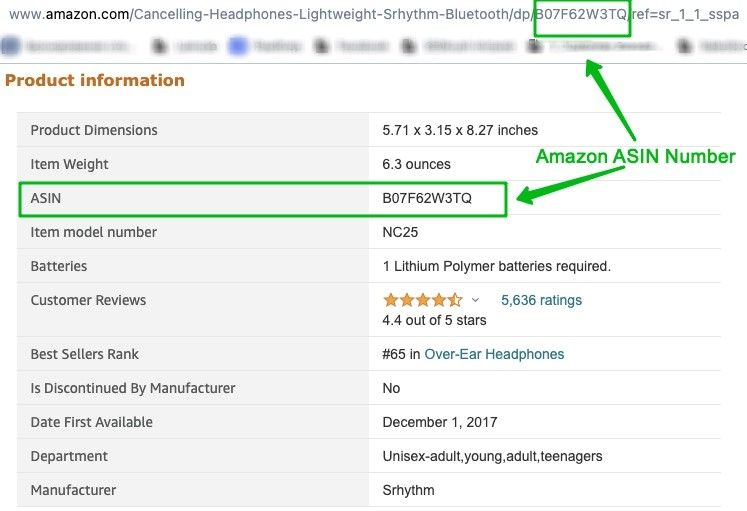Click the Product Dimensions label
Image resolution: width=747 pixels, height=511 pixels.
[94, 130]
